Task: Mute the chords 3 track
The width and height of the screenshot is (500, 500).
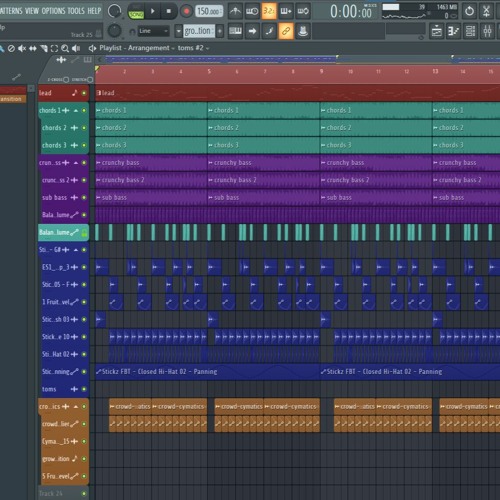Action: click(84, 145)
